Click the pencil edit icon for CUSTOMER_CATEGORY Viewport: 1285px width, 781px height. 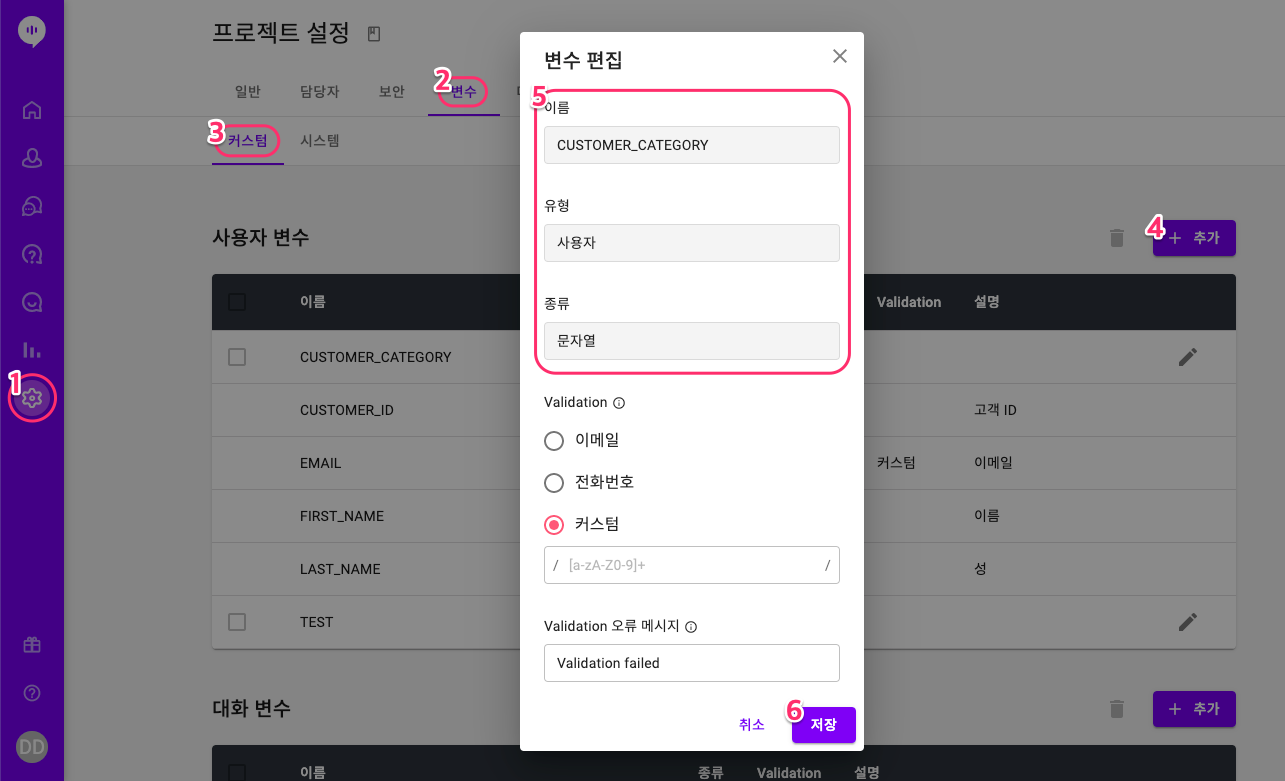pyautogui.click(x=1187, y=357)
